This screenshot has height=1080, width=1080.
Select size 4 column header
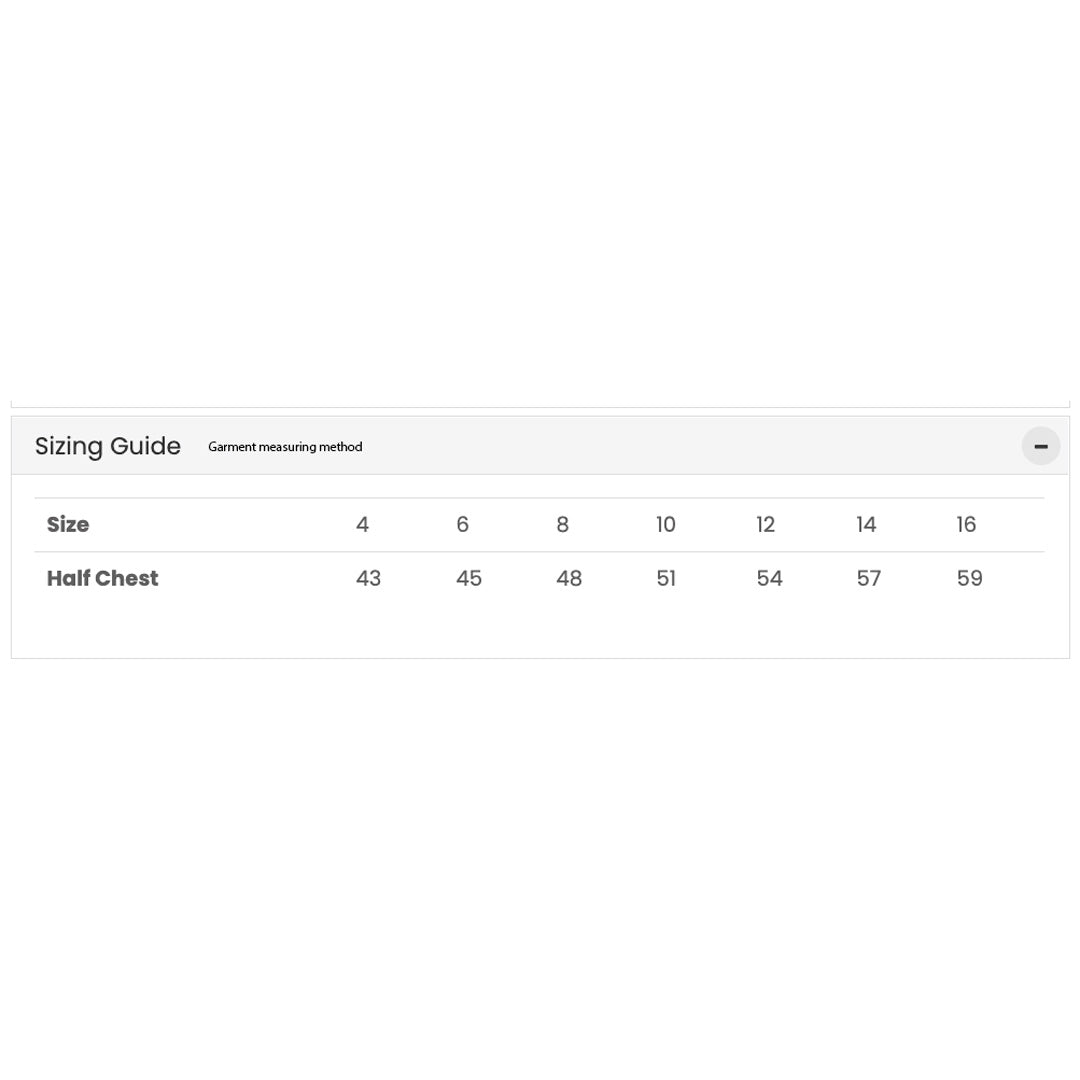(x=362, y=525)
